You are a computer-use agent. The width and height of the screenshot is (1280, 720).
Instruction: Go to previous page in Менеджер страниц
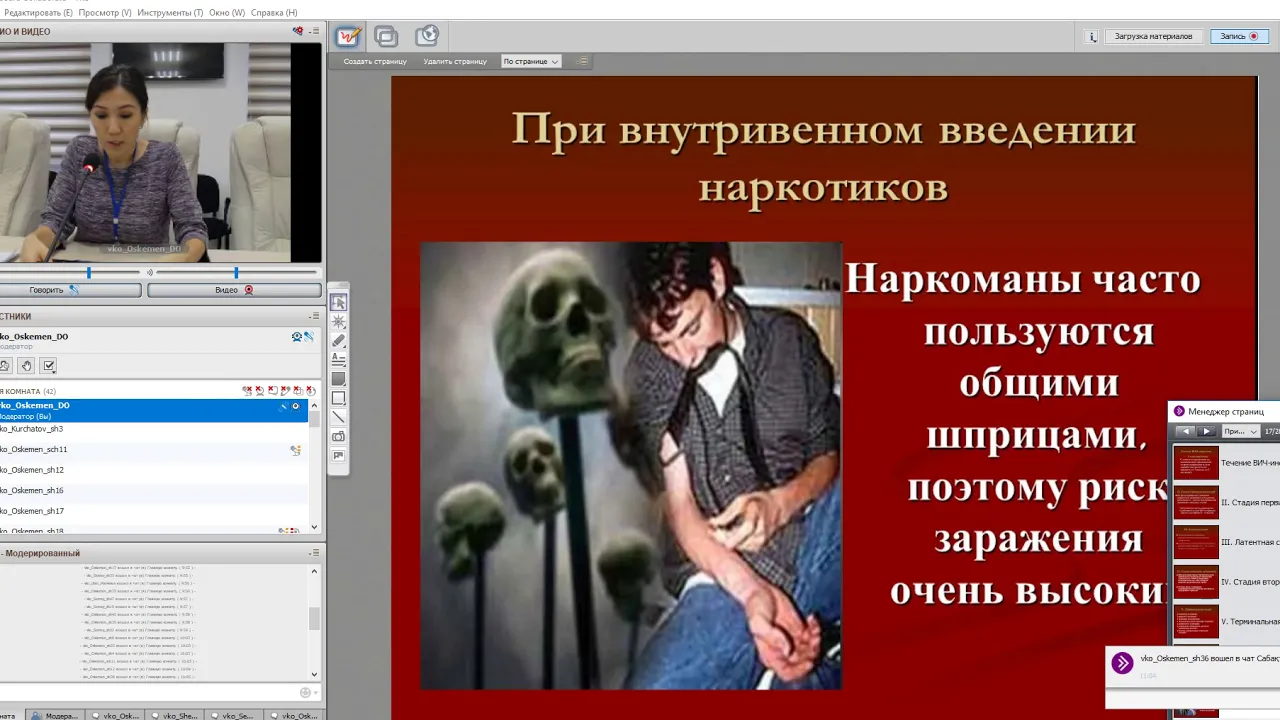1186,431
